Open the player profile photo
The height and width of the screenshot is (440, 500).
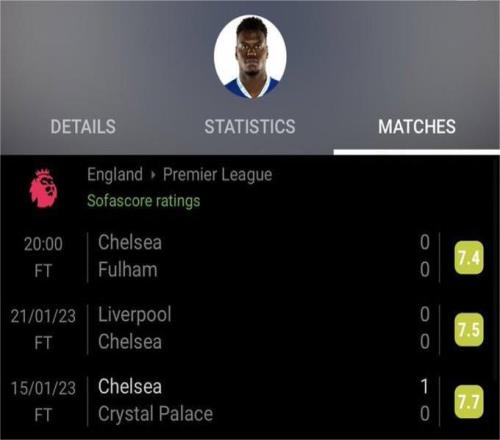[x=250, y=57]
